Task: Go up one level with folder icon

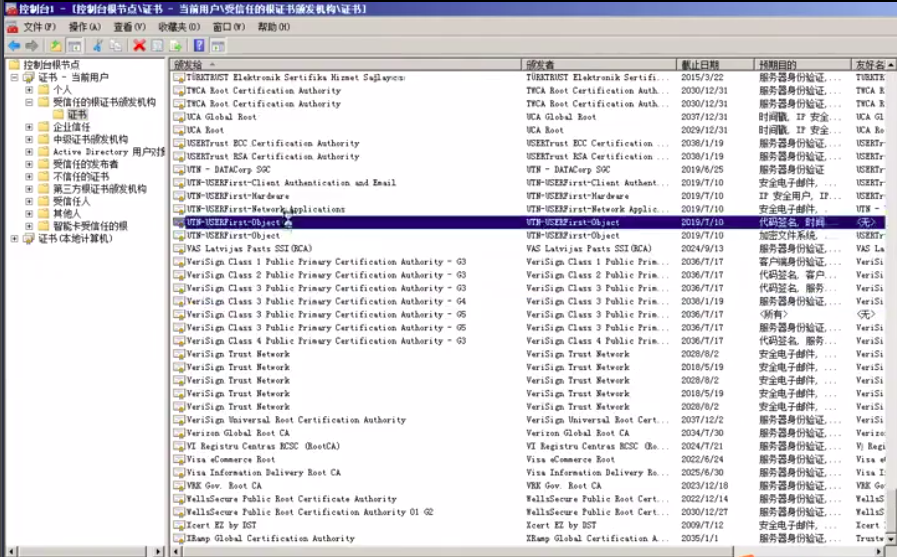Action: pos(55,46)
